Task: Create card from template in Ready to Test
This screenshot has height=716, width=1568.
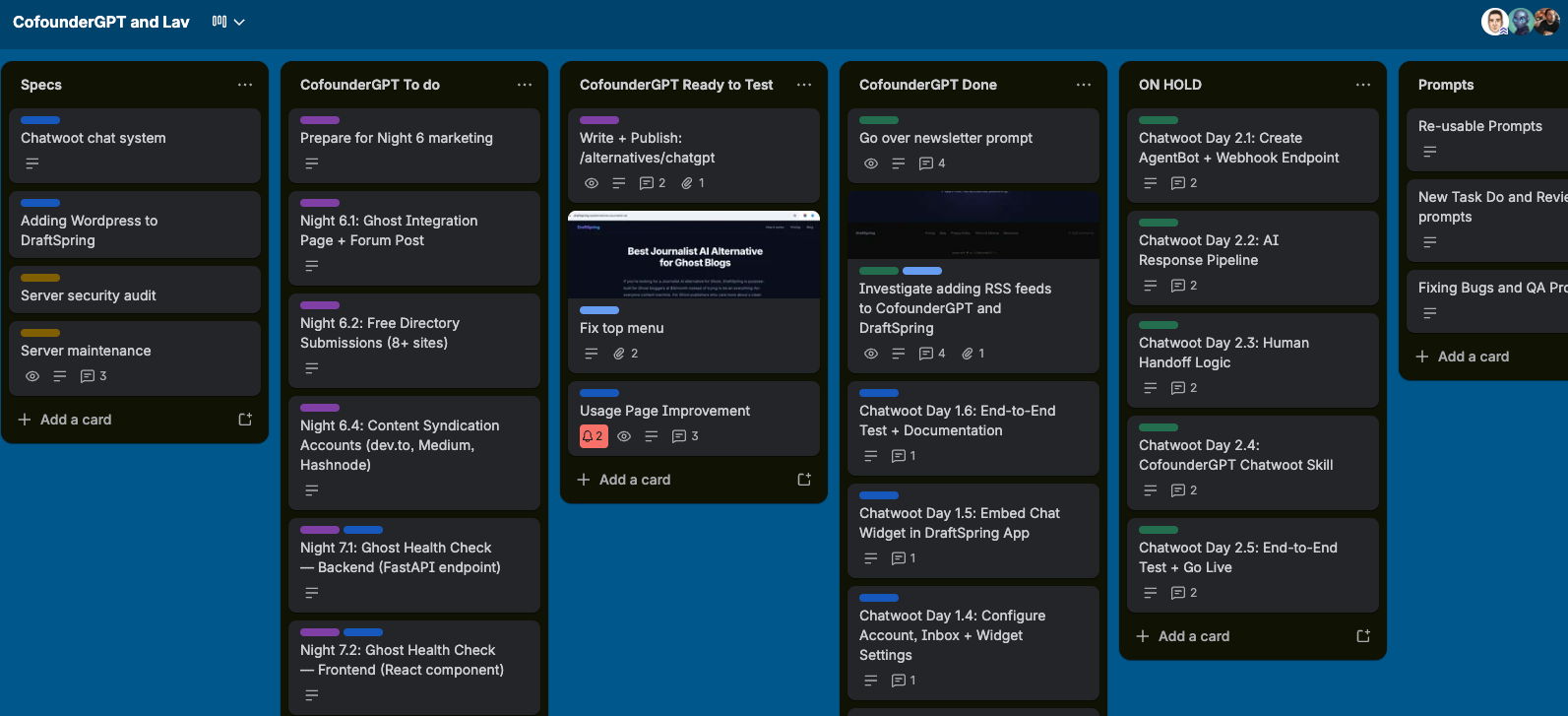Action: (x=804, y=480)
